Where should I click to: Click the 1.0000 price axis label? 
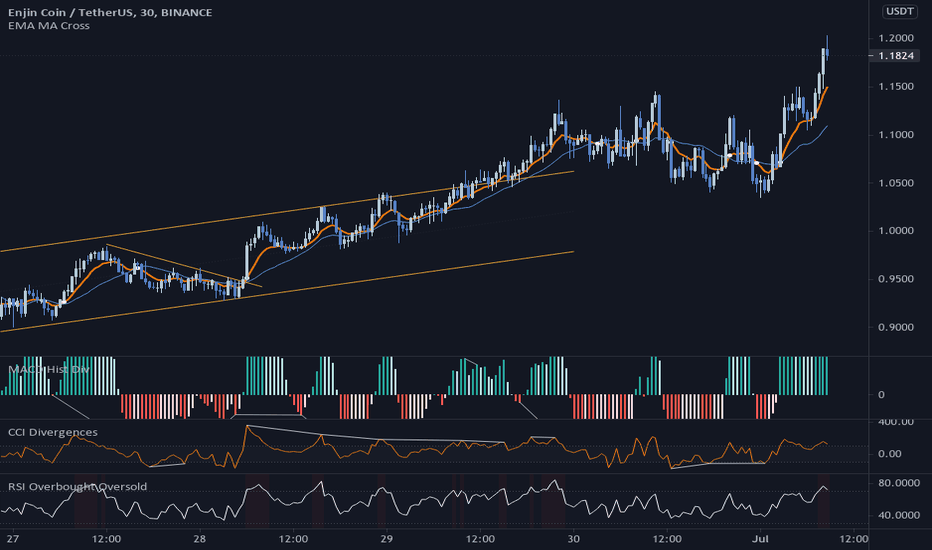coord(896,231)
